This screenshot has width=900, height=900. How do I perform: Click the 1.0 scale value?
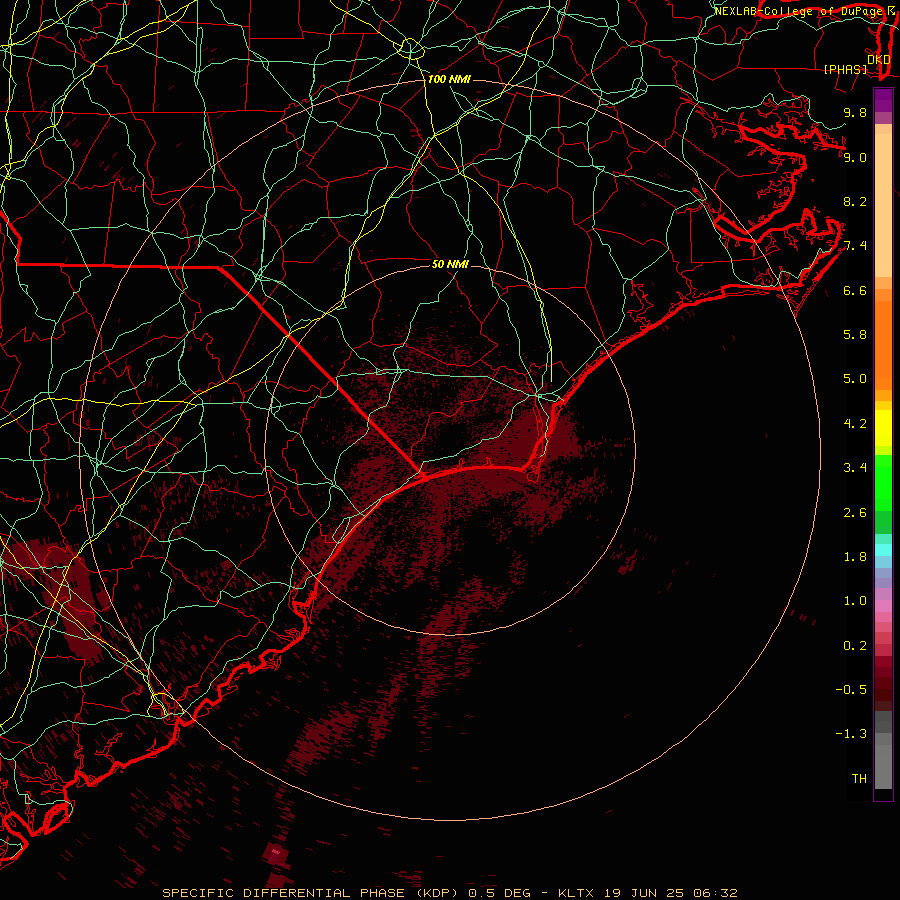tap(855, 601)
